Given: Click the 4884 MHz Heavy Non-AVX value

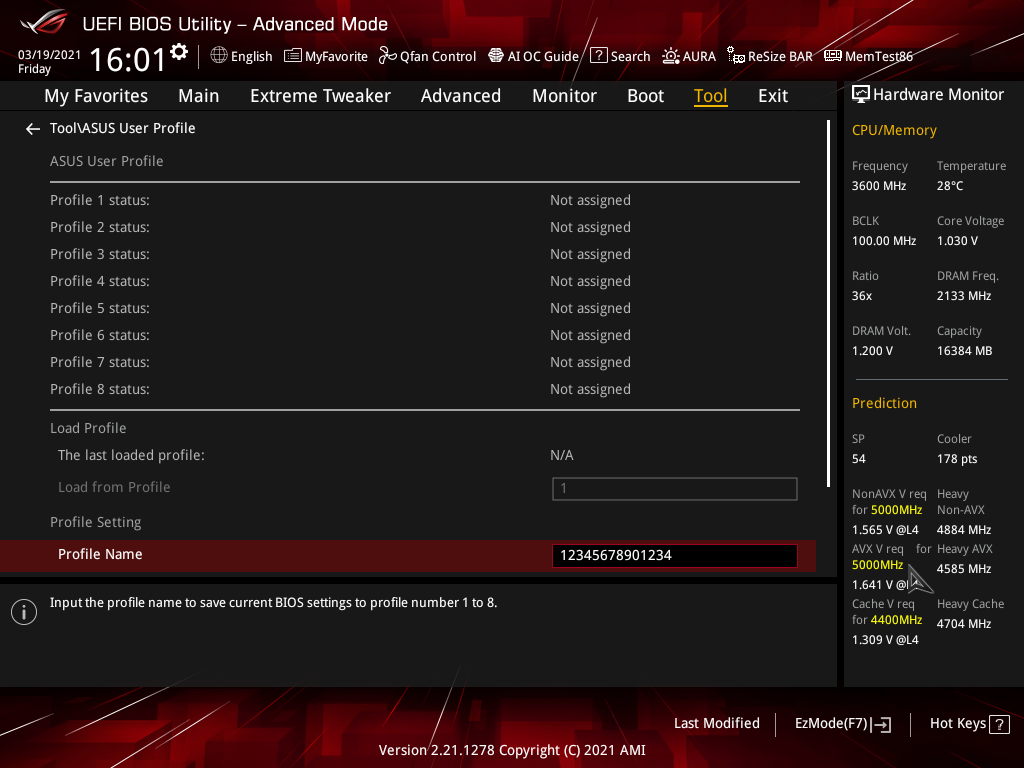Looking at the screenshot, I should click(x=964, y=530).
